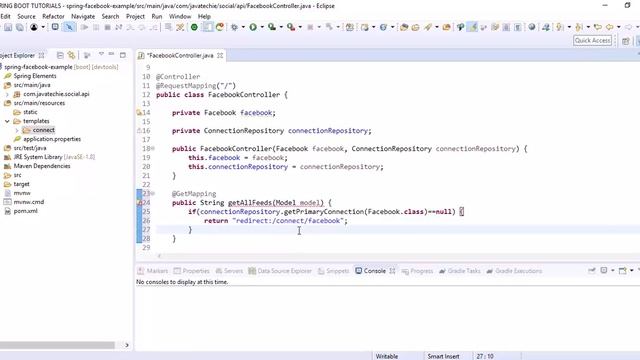Click the Open Console icon in Console view
This screenshot has height=360, width=640.
622,271
